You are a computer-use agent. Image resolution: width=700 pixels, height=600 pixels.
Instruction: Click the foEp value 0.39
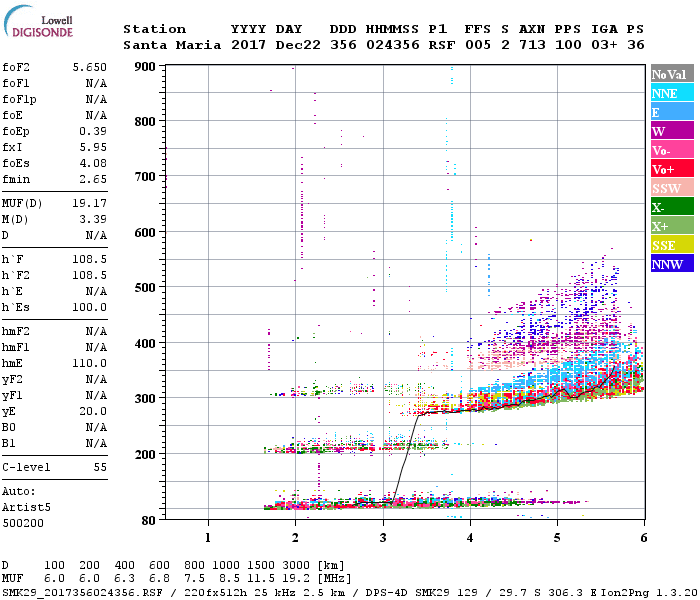coord(93,131)
